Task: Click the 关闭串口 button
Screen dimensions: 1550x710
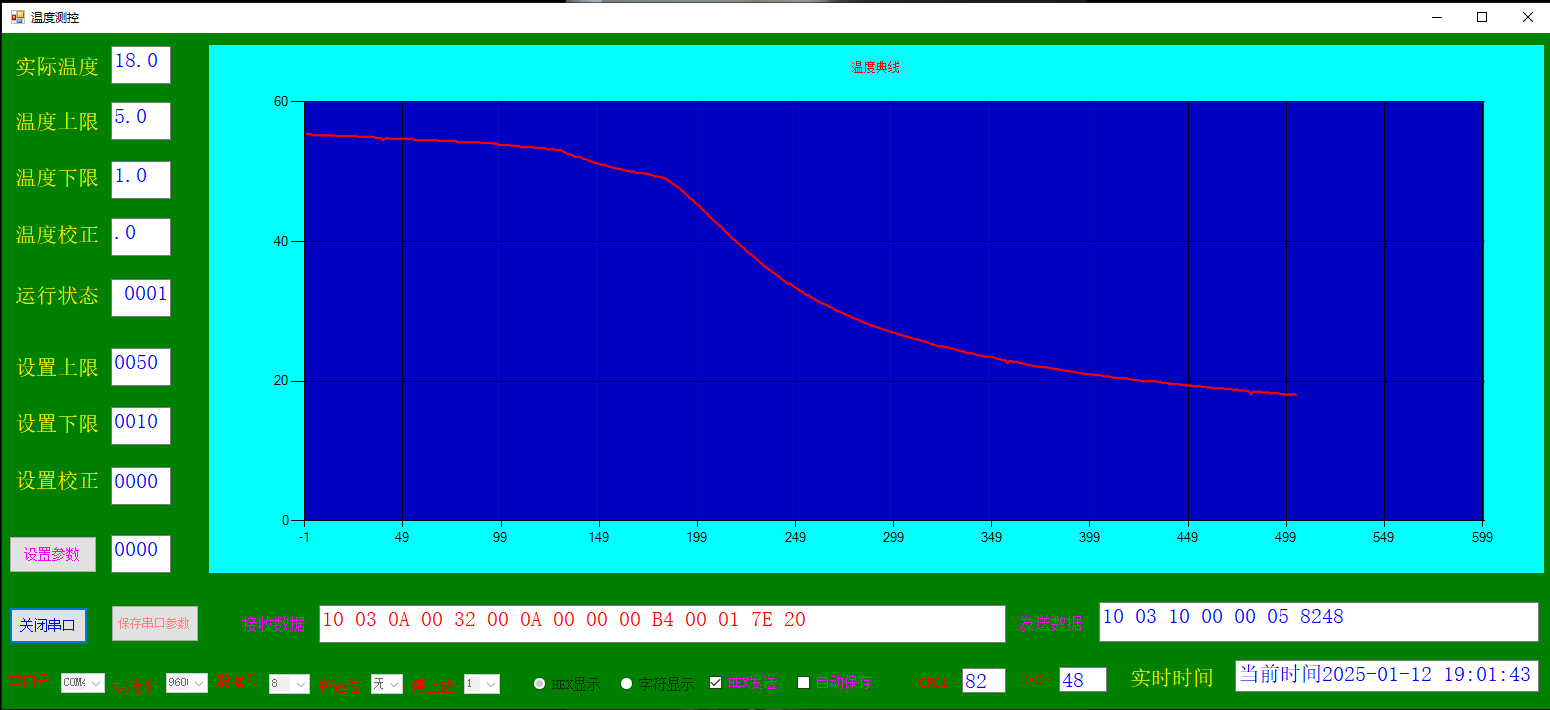Action: [48, 625]
